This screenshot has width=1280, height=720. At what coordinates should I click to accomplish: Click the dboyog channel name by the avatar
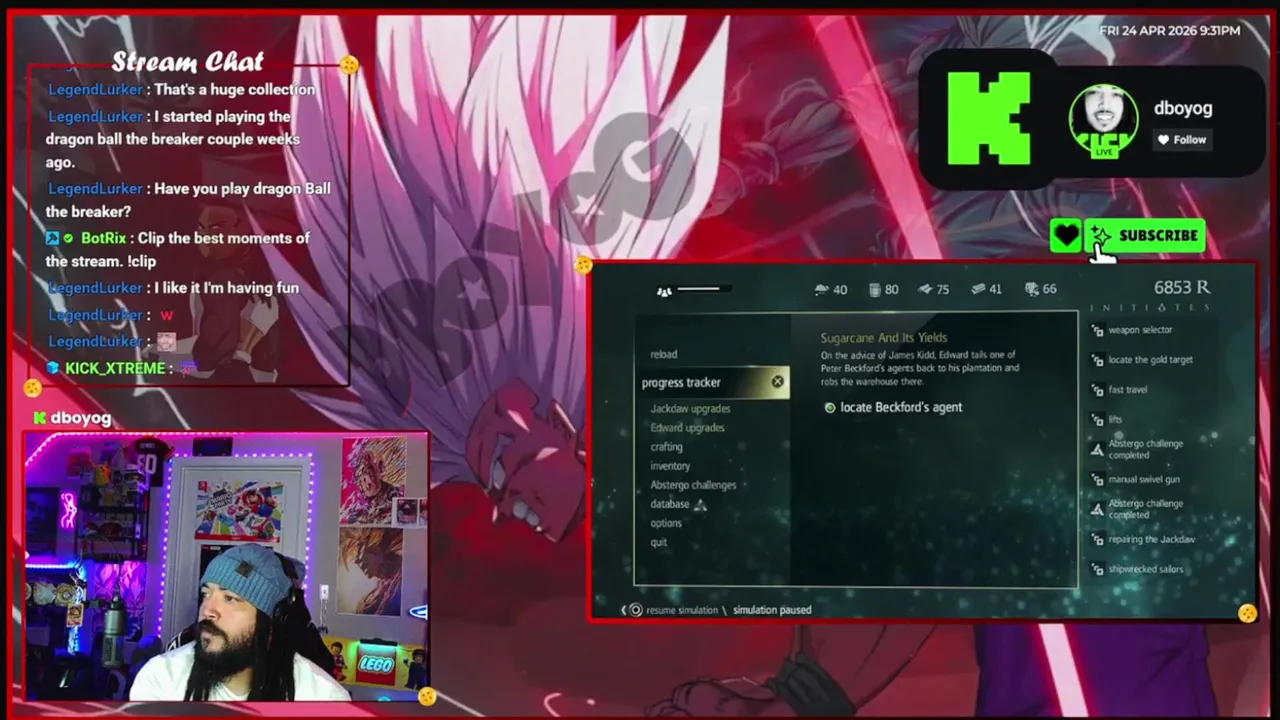pos(1183,108)
